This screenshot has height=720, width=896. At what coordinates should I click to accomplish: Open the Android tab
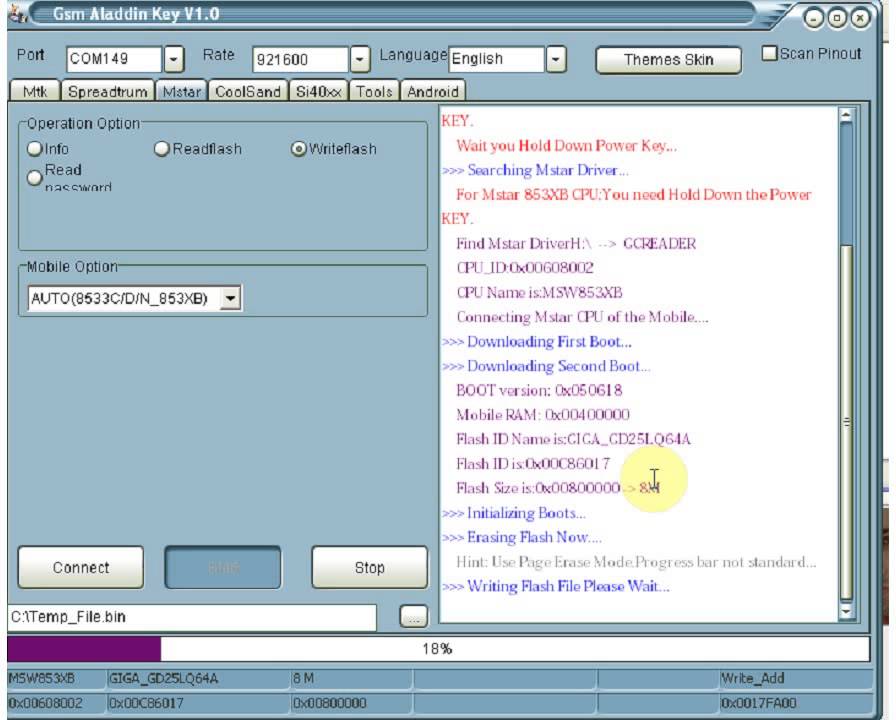(x=433, y=91)
